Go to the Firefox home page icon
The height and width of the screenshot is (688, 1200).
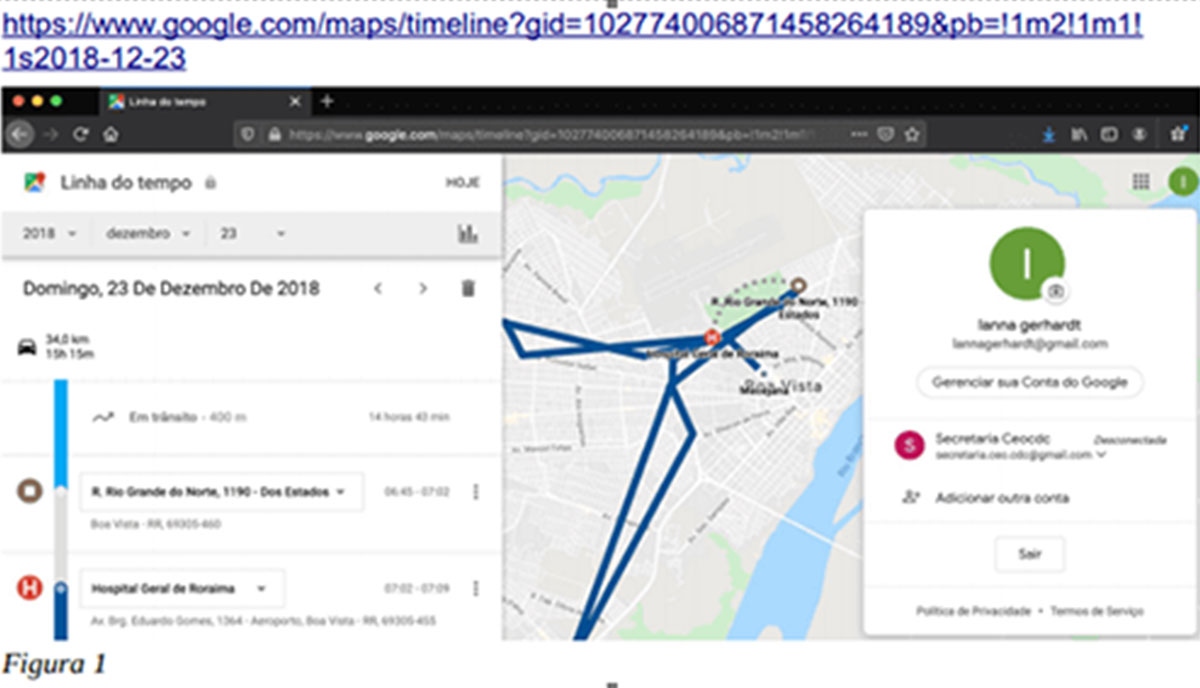pos(111,134)
